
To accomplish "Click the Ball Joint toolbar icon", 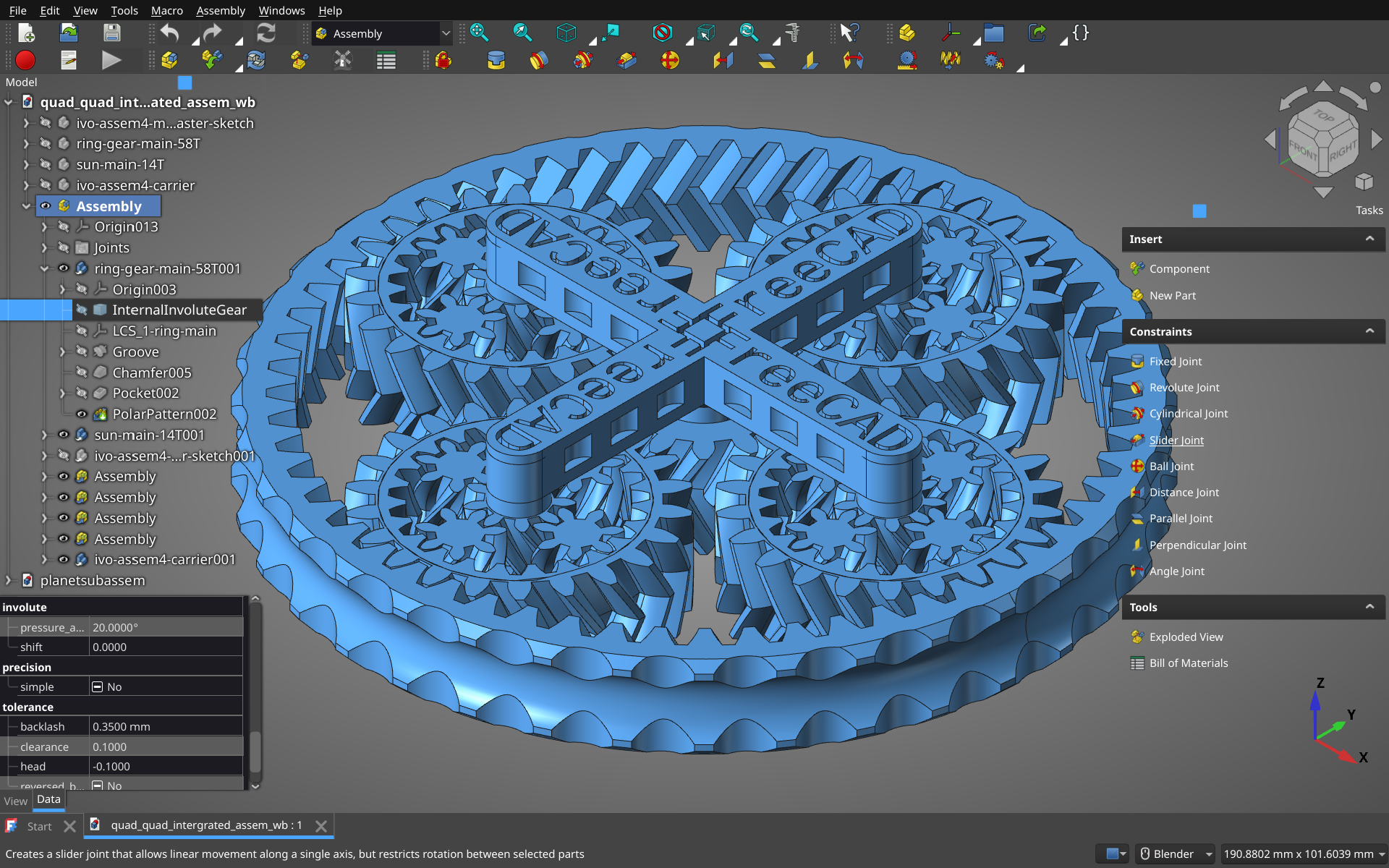I will (x=670, y=61).
